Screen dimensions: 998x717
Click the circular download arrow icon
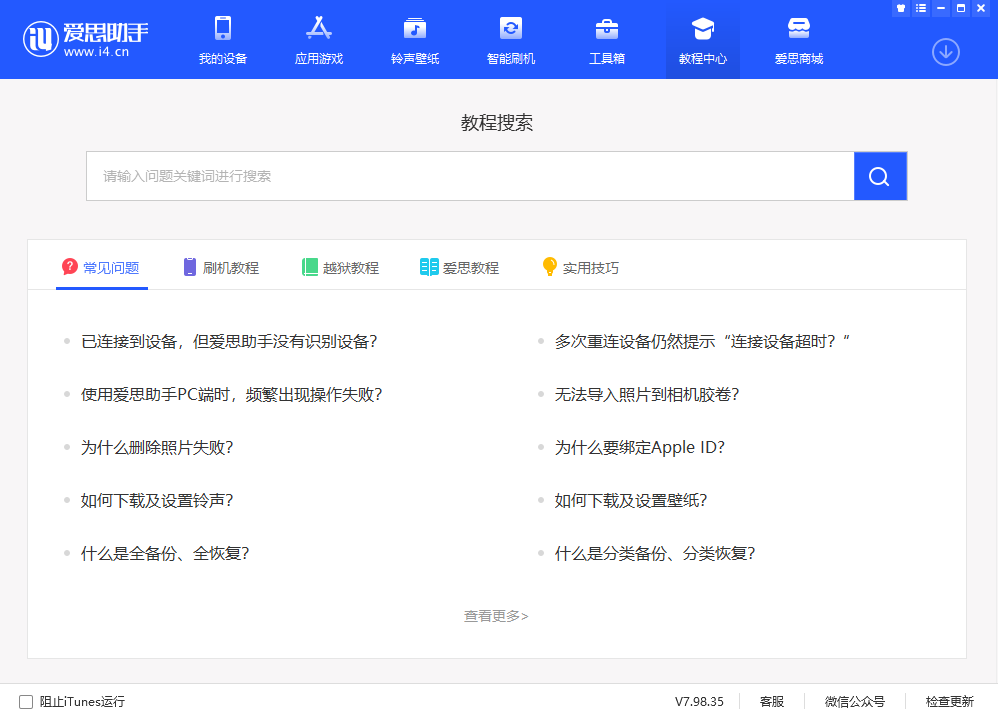point(945,51)
